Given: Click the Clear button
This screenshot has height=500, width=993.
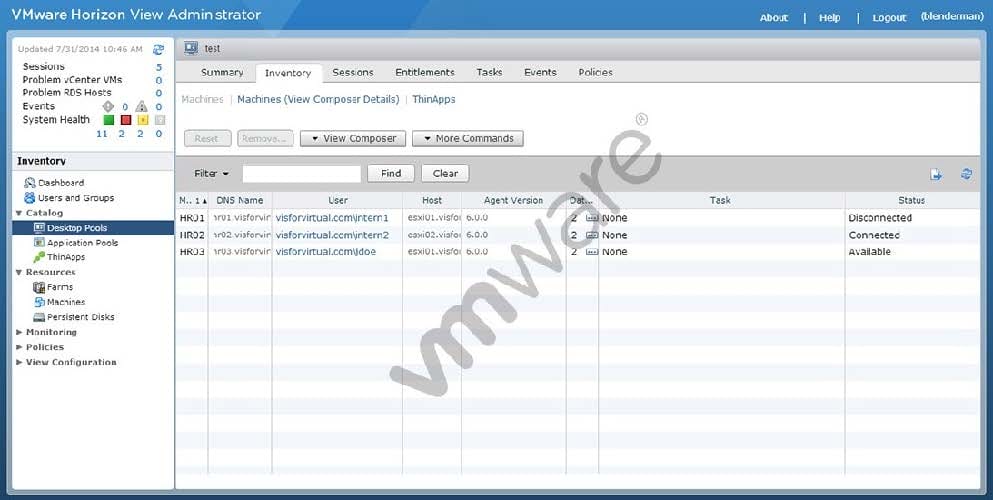Looking at the screenshot, I should point(445,173).
